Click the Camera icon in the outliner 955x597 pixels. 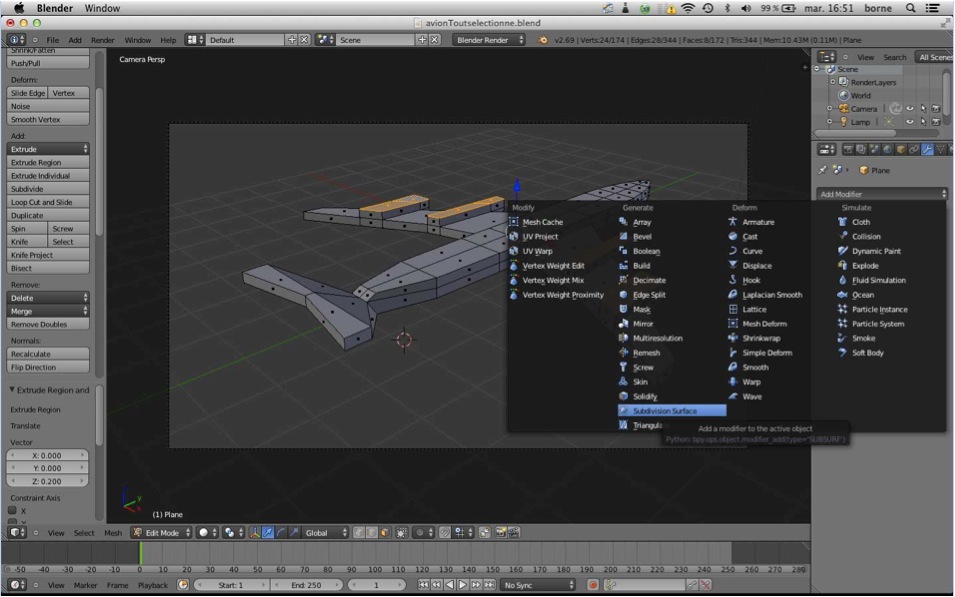pos(843,108)
